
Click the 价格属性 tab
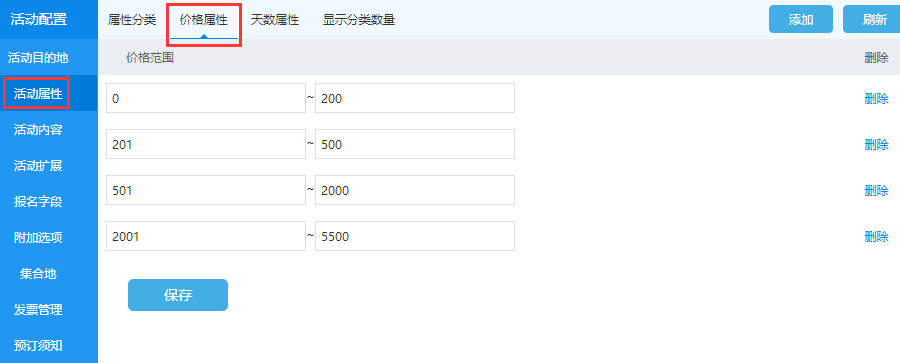pyautogui.click(x=204, y=21)
